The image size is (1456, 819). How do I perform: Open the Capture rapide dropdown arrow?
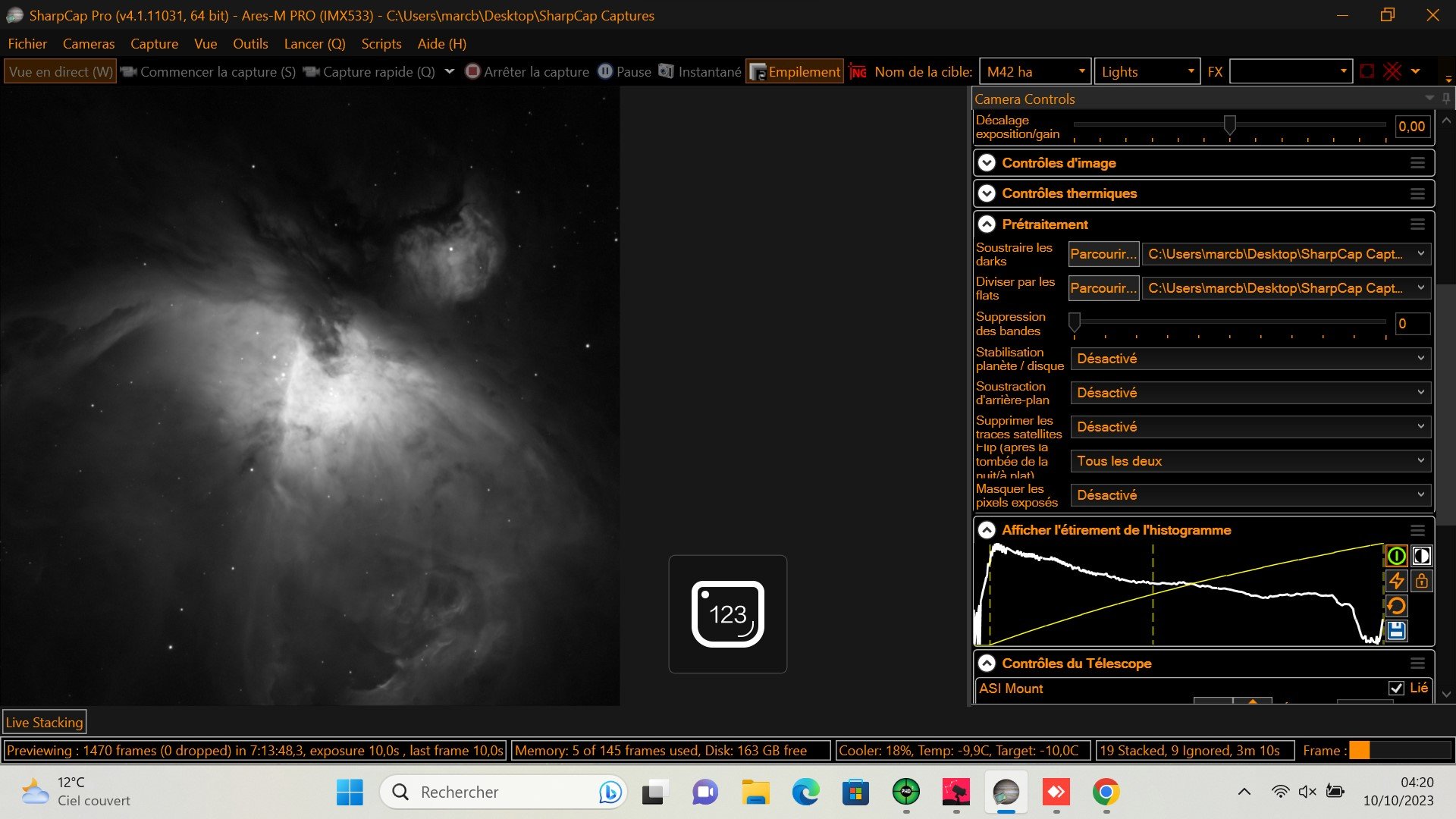(449, 71)
